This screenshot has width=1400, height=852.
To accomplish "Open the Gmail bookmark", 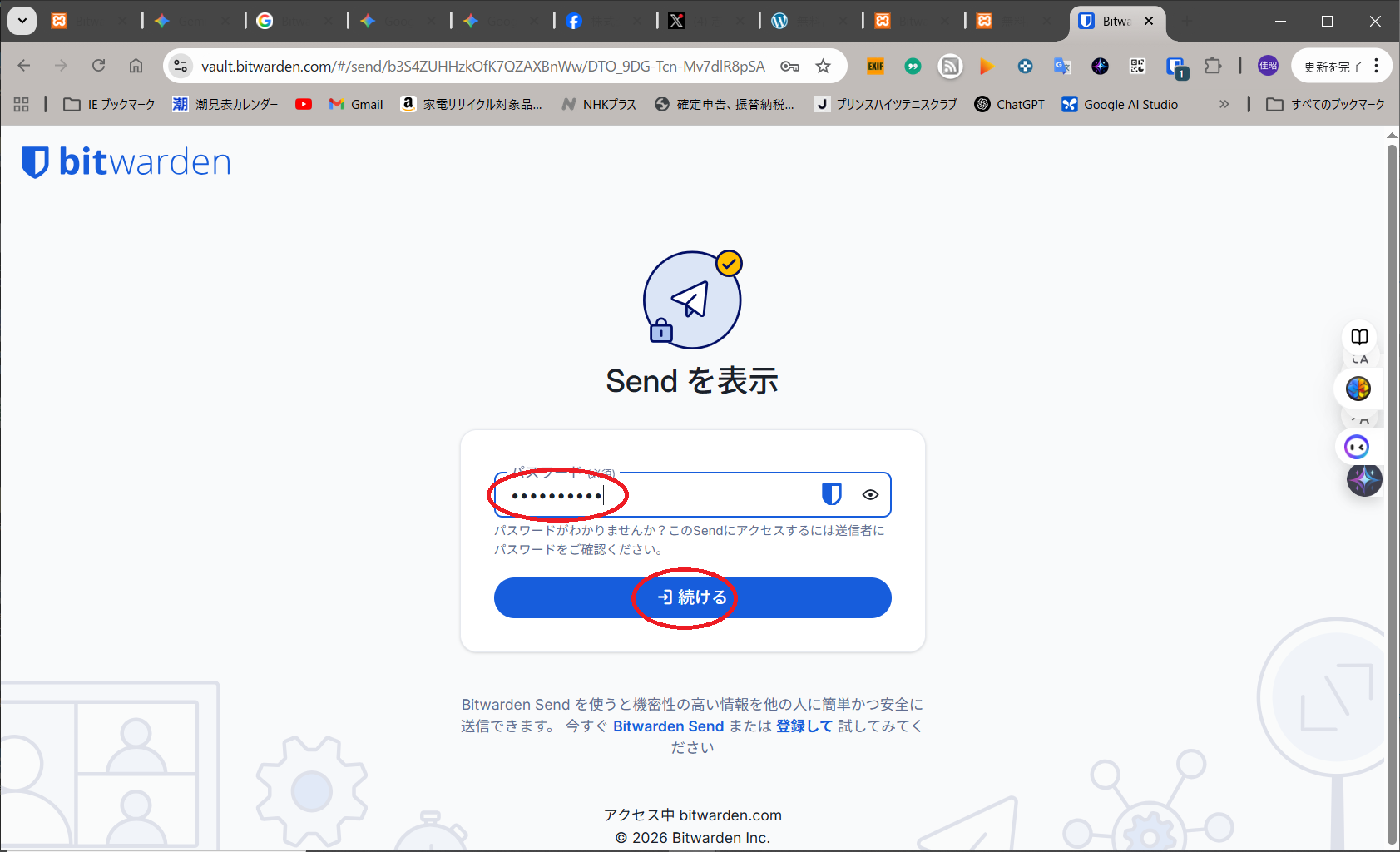I will [x=356, y=104].
